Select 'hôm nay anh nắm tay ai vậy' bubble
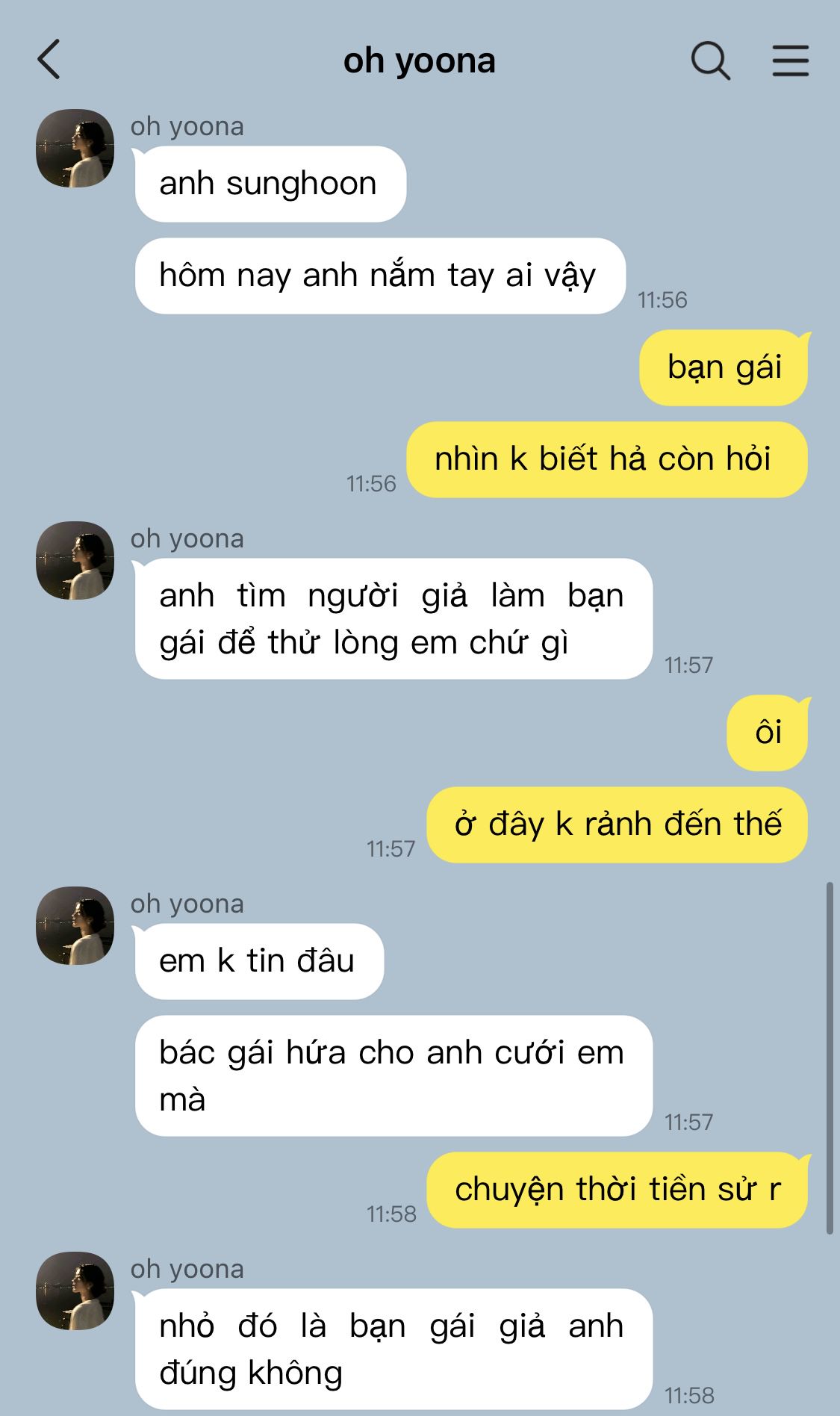The image size is (840, 1416). click(x=379, y=276)
